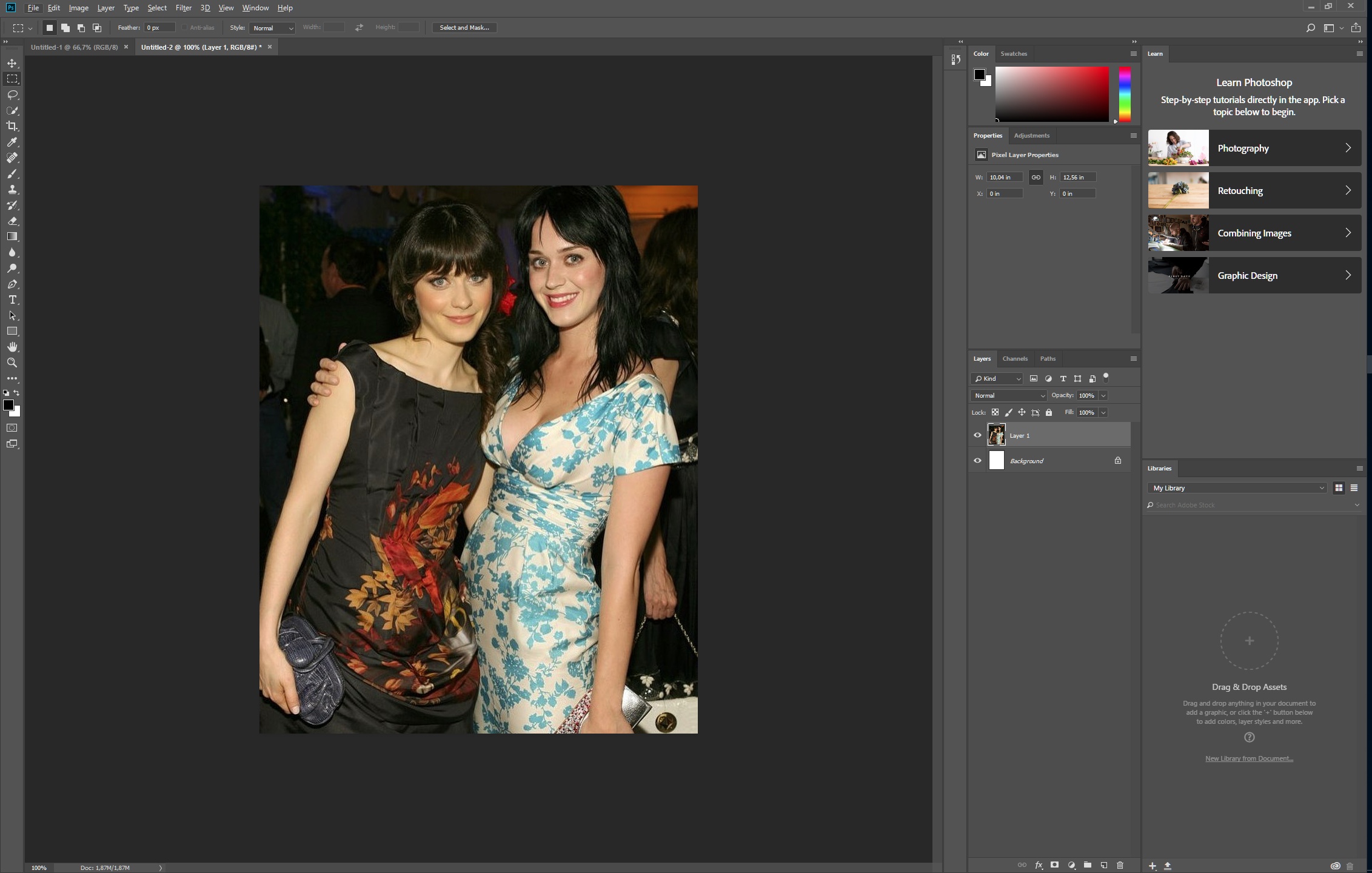Select the Rectangular Marquee tool
This screenshot has height=873, width=1372.
pos(12,78)
